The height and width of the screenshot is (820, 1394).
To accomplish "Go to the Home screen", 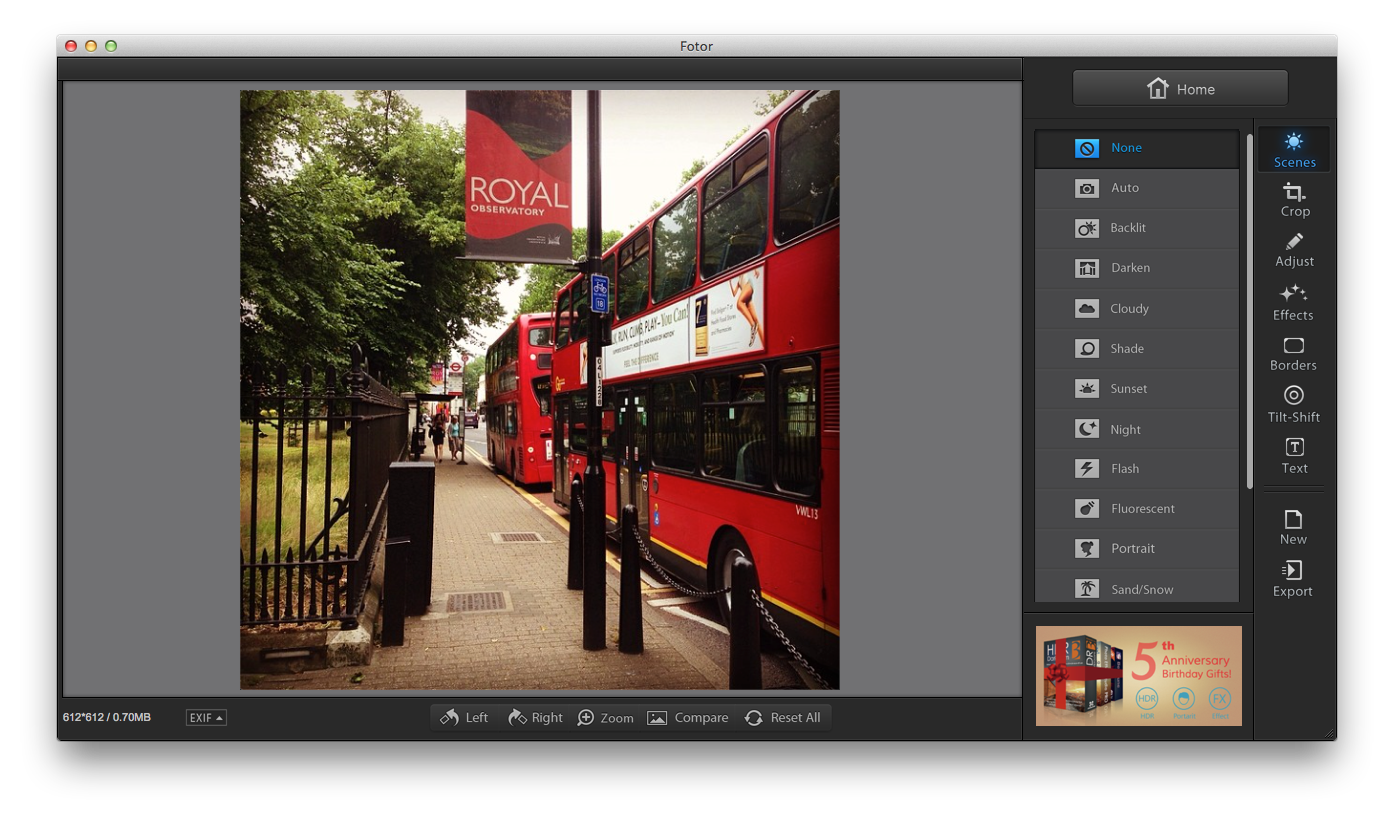I will click(1180, 89).
